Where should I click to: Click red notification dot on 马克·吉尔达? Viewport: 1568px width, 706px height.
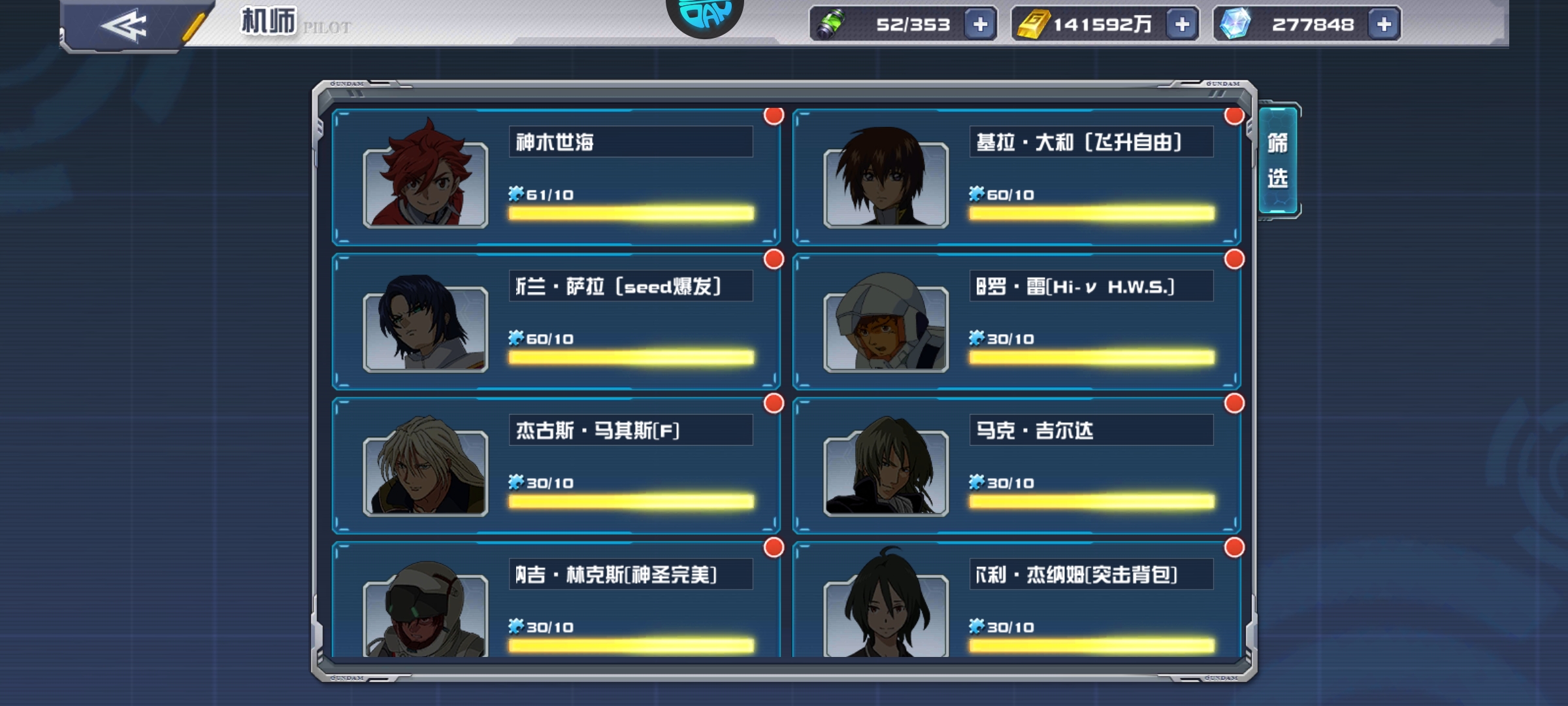coord(1234,403)
